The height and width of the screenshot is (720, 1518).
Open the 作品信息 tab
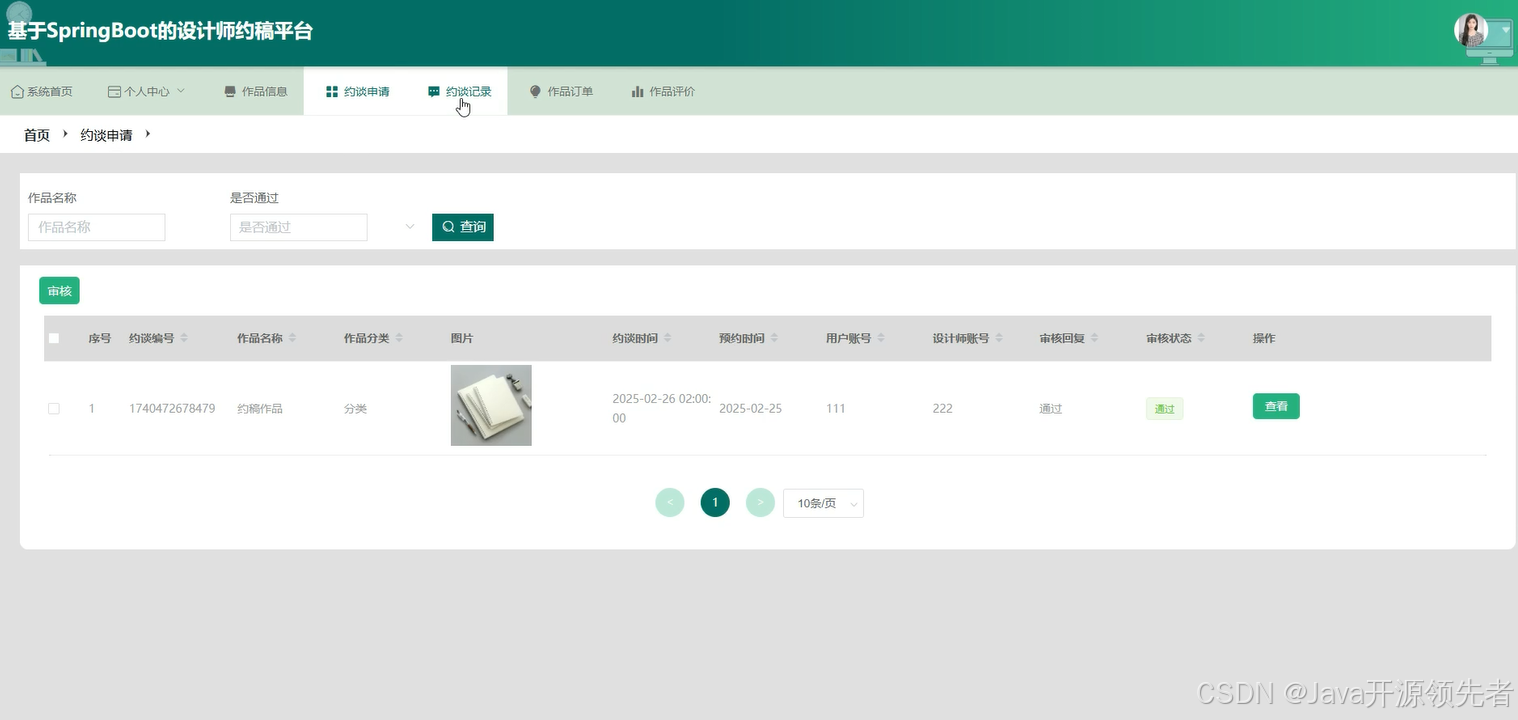point(256,91)
